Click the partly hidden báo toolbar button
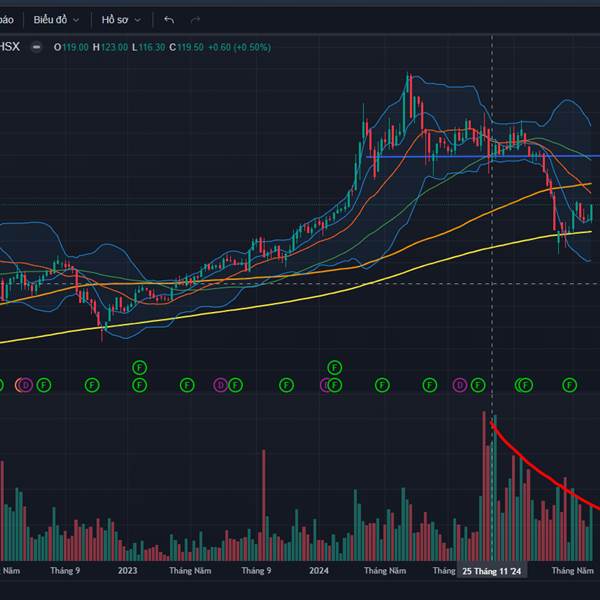The image size is (600, 600). pos(7,20)
